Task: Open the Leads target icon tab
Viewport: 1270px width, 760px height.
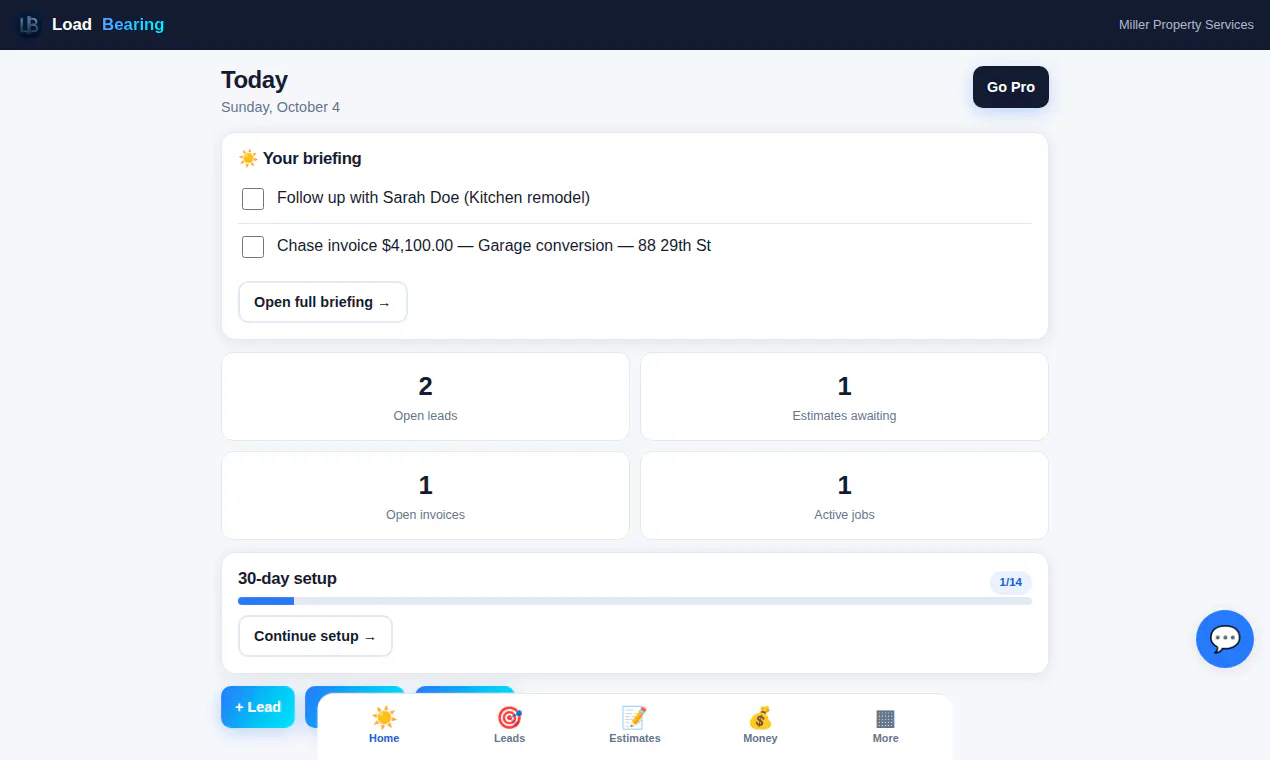Action: tap(509, 725)
